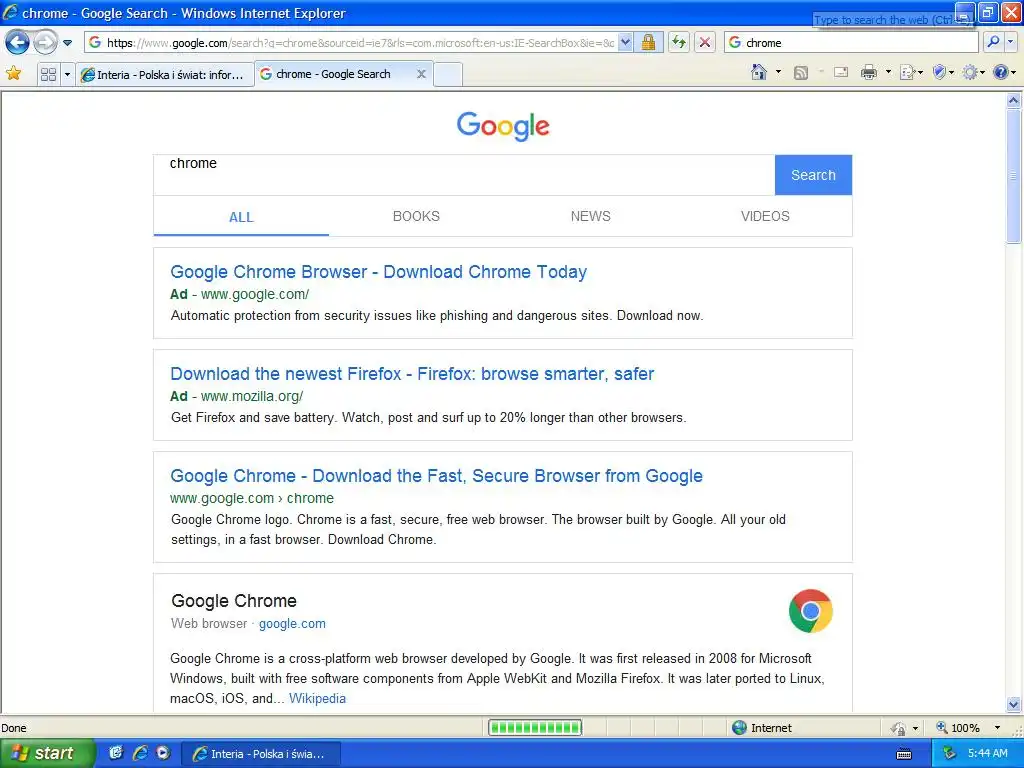Viewport: 1024px width, 768px height.
Task: Click the RSS feeds icon
Action: (x=801, y=72)
